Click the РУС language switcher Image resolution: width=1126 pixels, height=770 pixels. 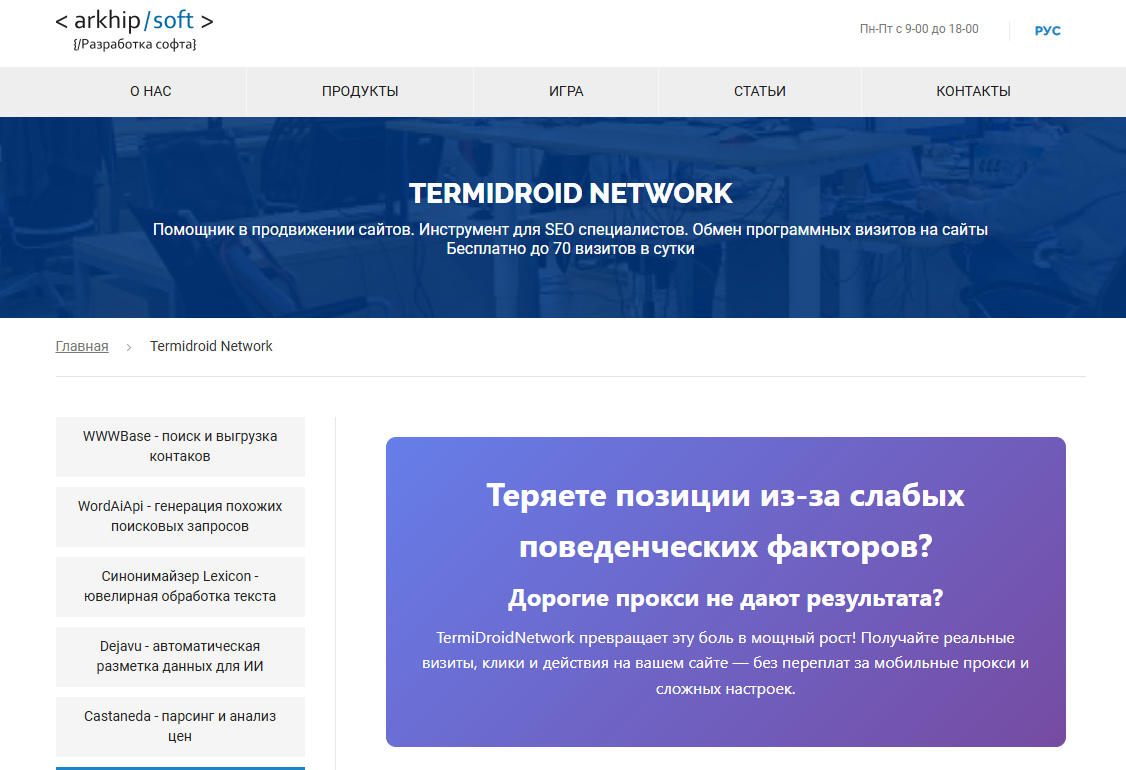1047,30
